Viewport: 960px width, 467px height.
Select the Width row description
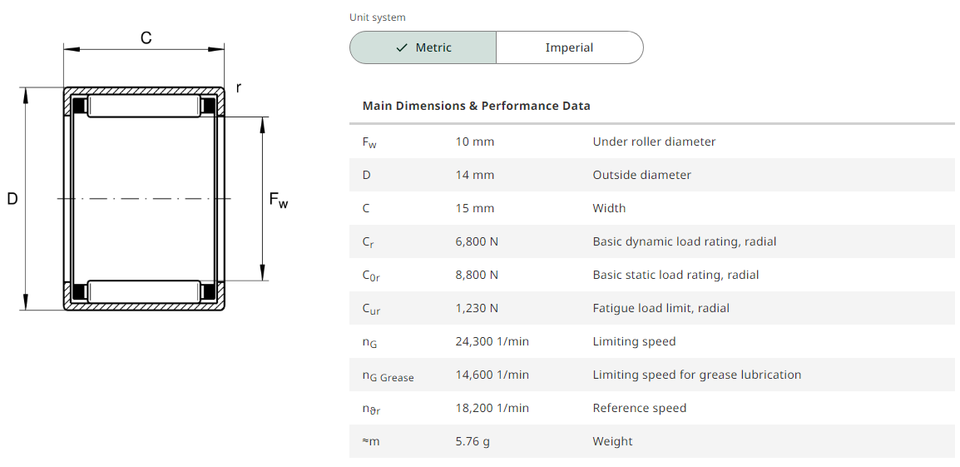(x=609, y=208)
